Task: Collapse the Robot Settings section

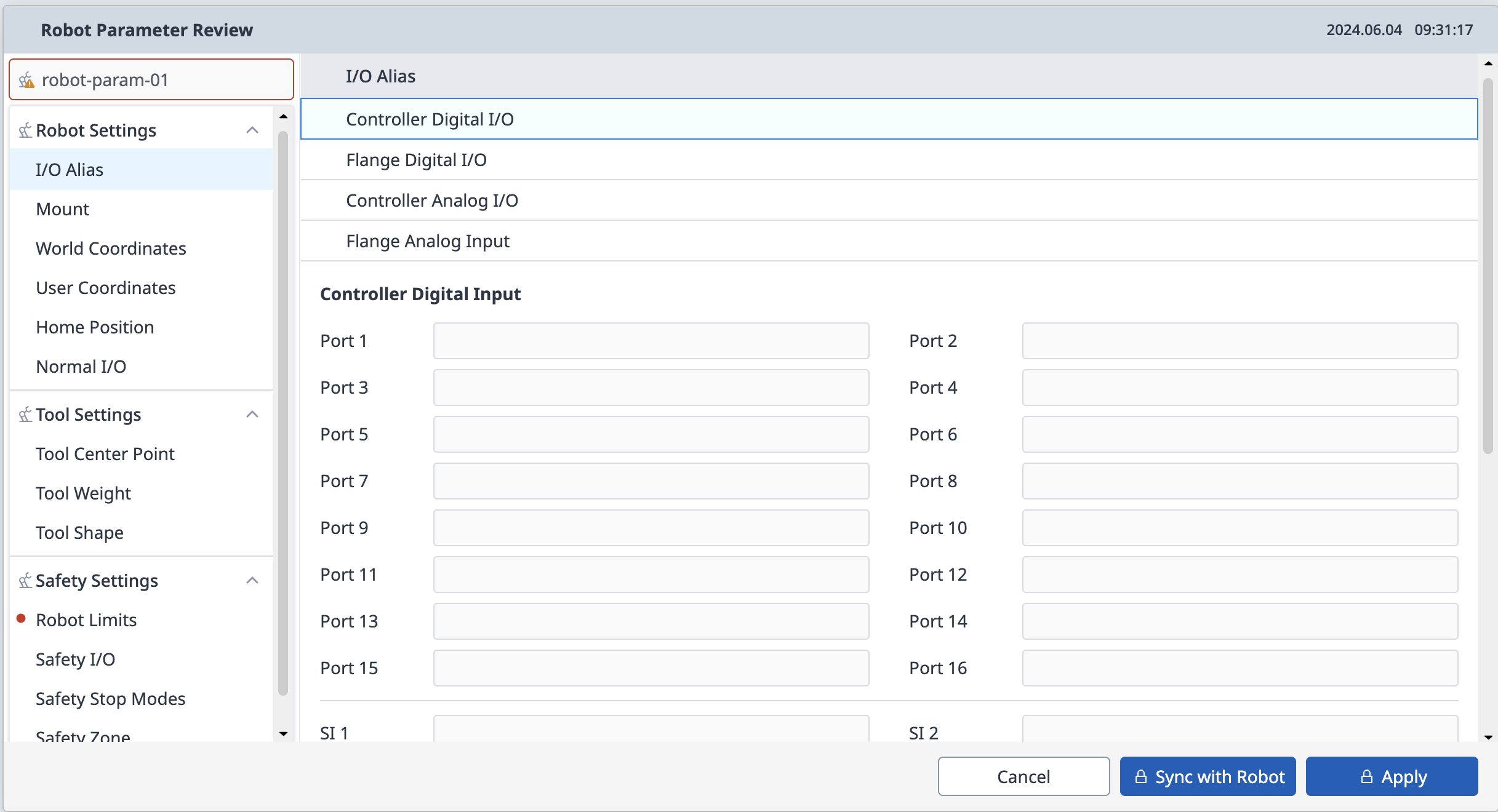Action: 252,130
